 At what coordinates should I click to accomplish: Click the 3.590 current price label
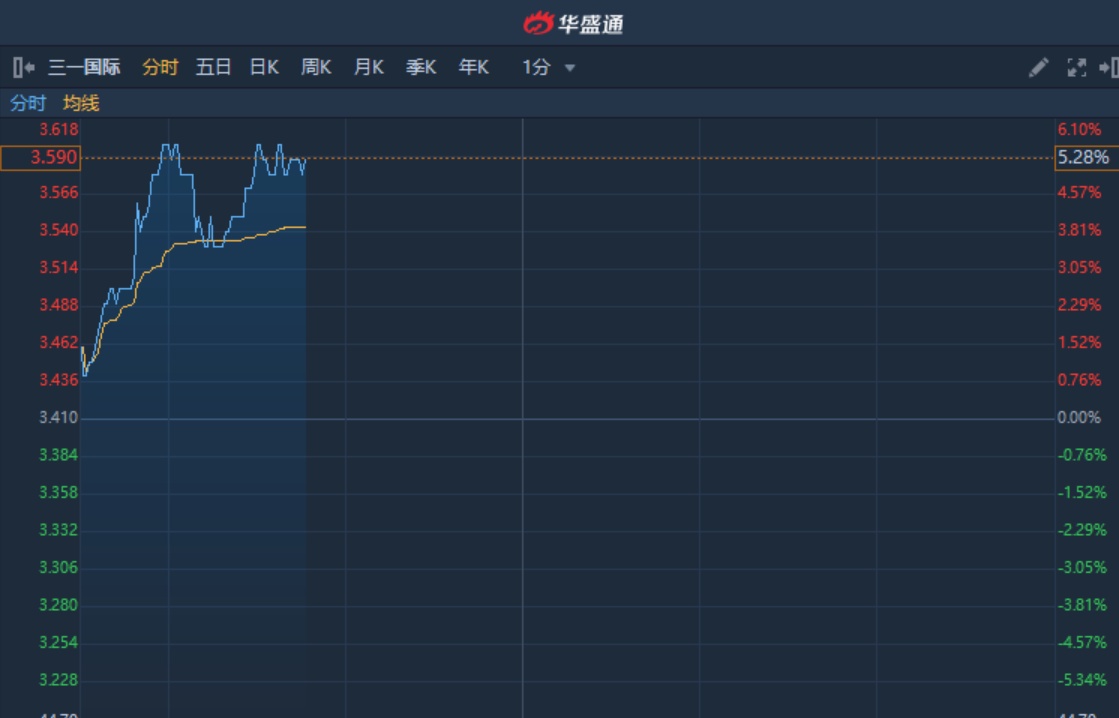click(40, 158)
